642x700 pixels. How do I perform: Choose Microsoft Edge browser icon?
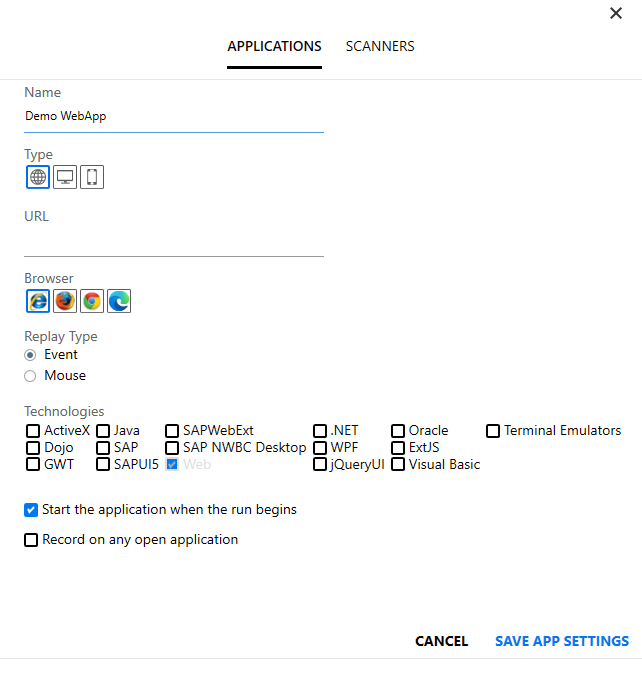coord(119,301)
